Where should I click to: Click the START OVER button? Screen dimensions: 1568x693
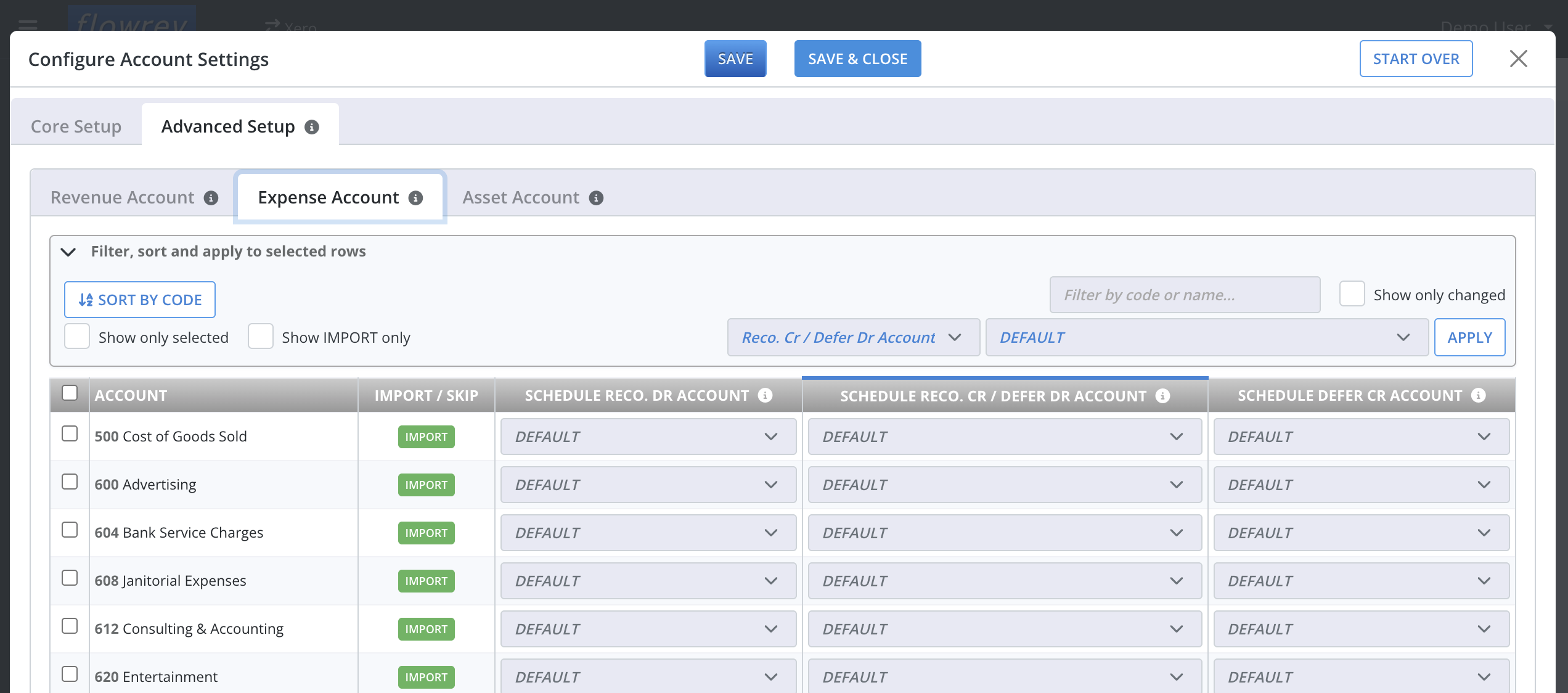[x=1416, y=59]
